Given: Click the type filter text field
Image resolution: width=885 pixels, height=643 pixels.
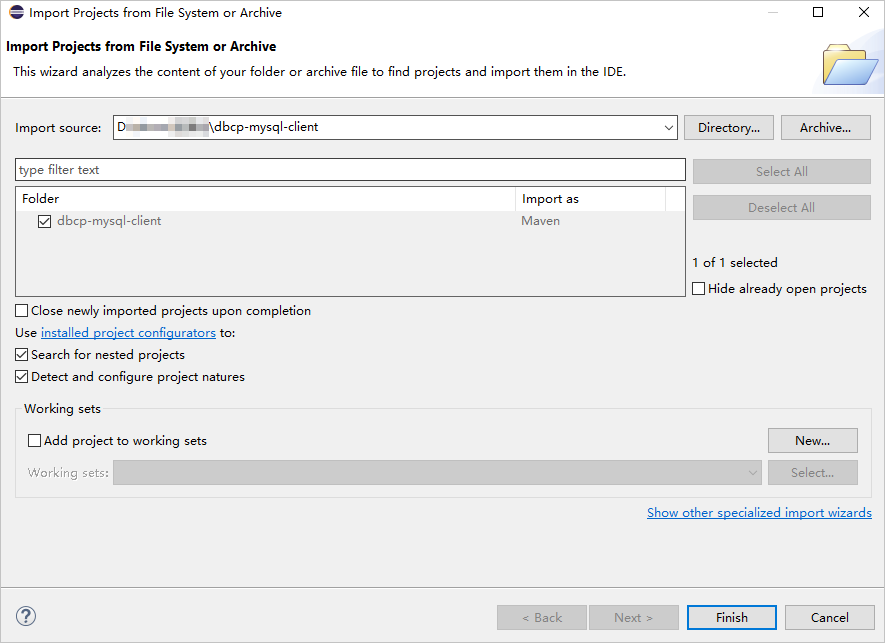Looking at the screenshot, I should coord(350,170).
